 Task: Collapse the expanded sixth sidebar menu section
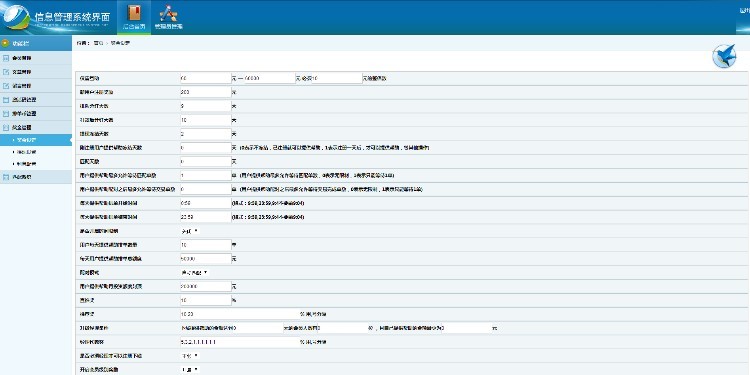36,128
